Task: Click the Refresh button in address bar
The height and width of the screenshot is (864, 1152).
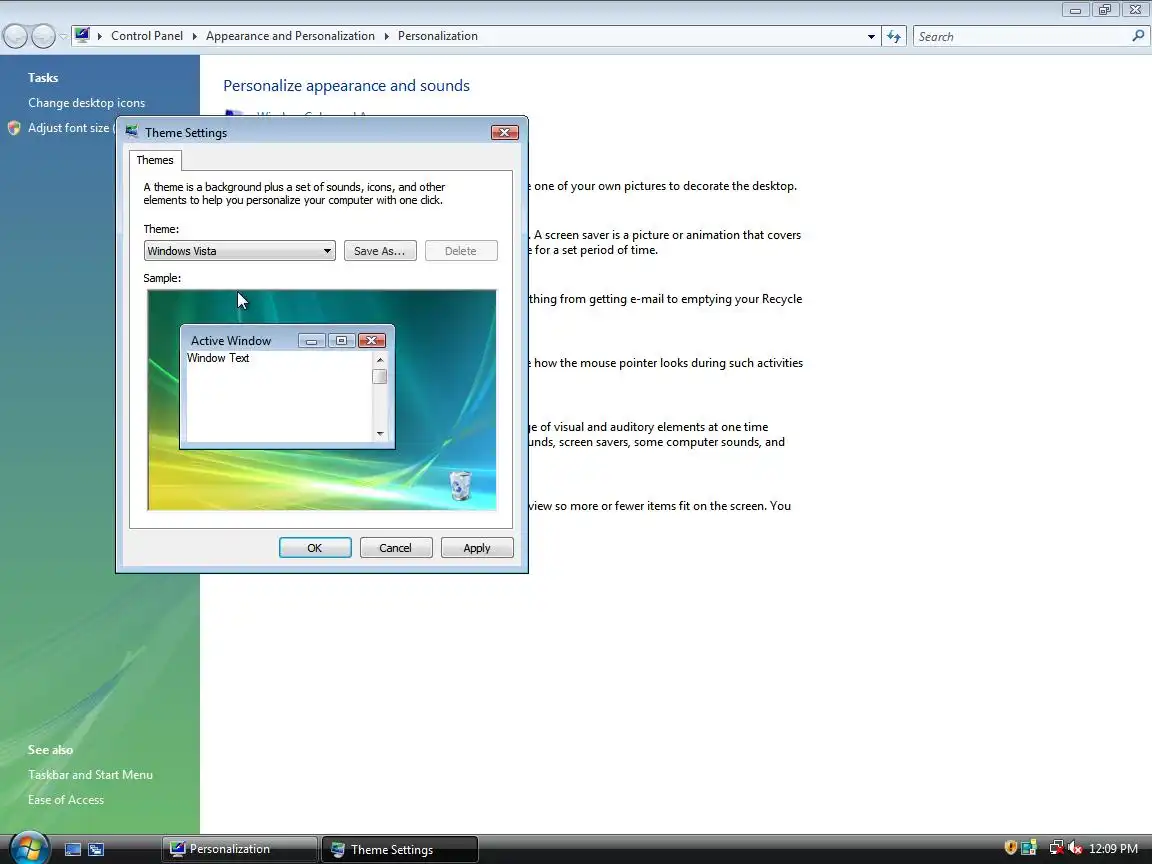Action: 893,36
